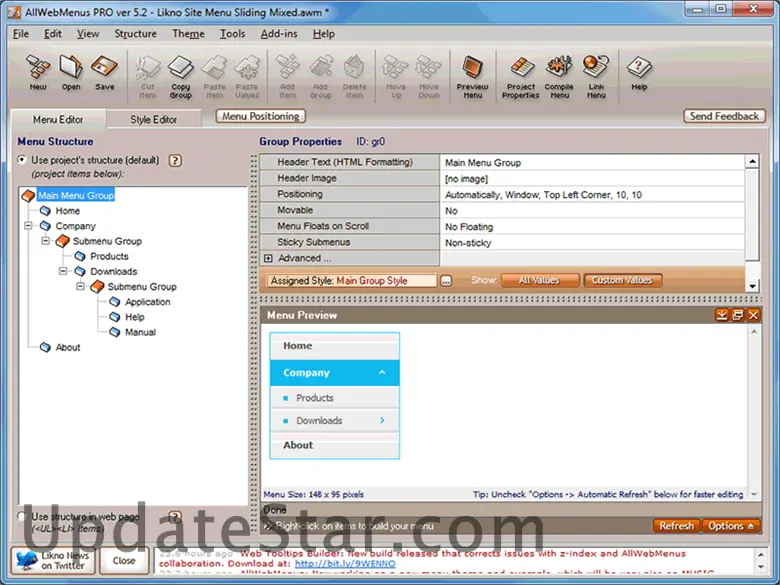The width and height of the screenshot is (780, 585).
Task: Open the Structure menu
Action: [x=135, y=34]
